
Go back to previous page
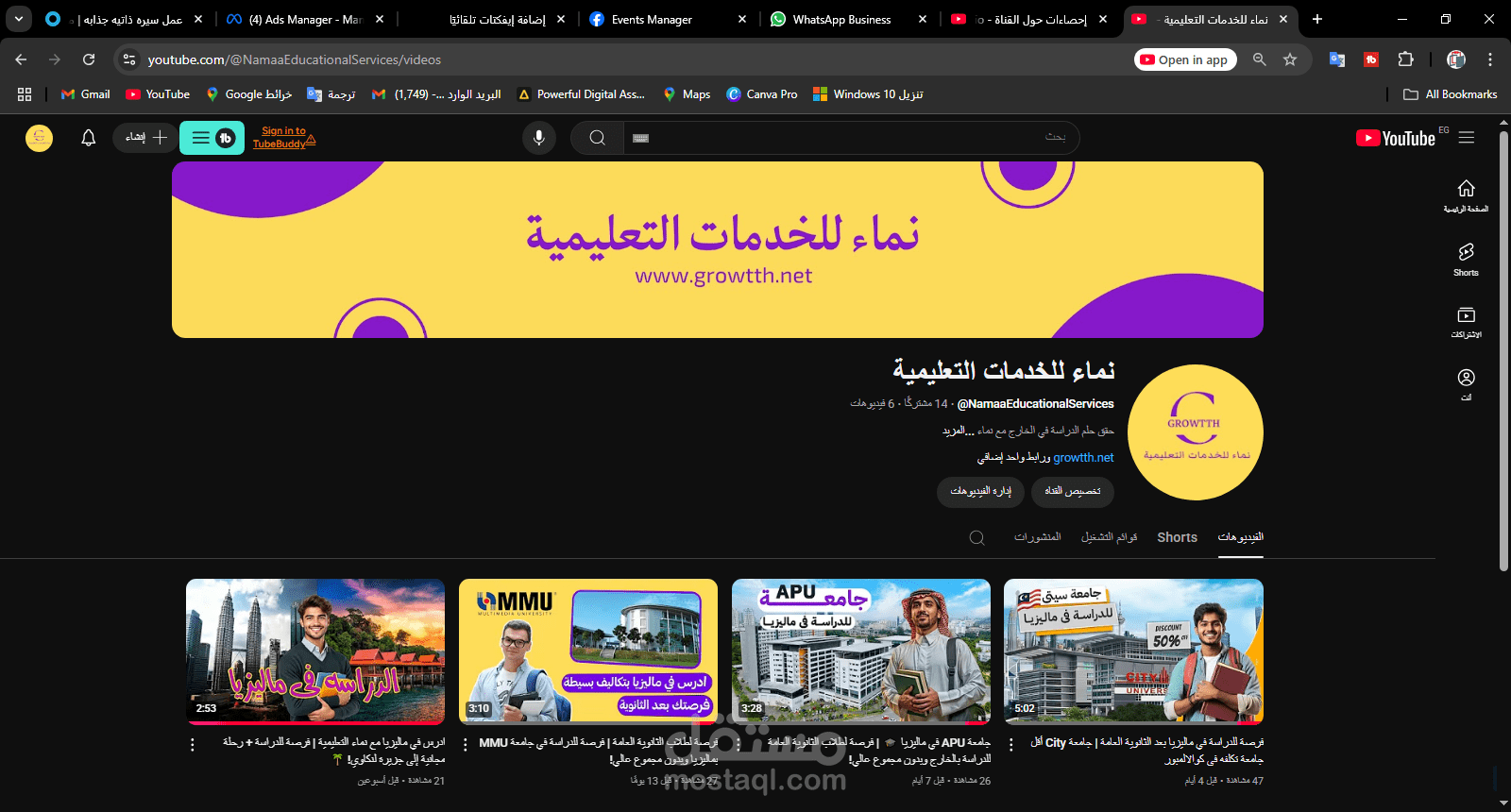[21, 59]
